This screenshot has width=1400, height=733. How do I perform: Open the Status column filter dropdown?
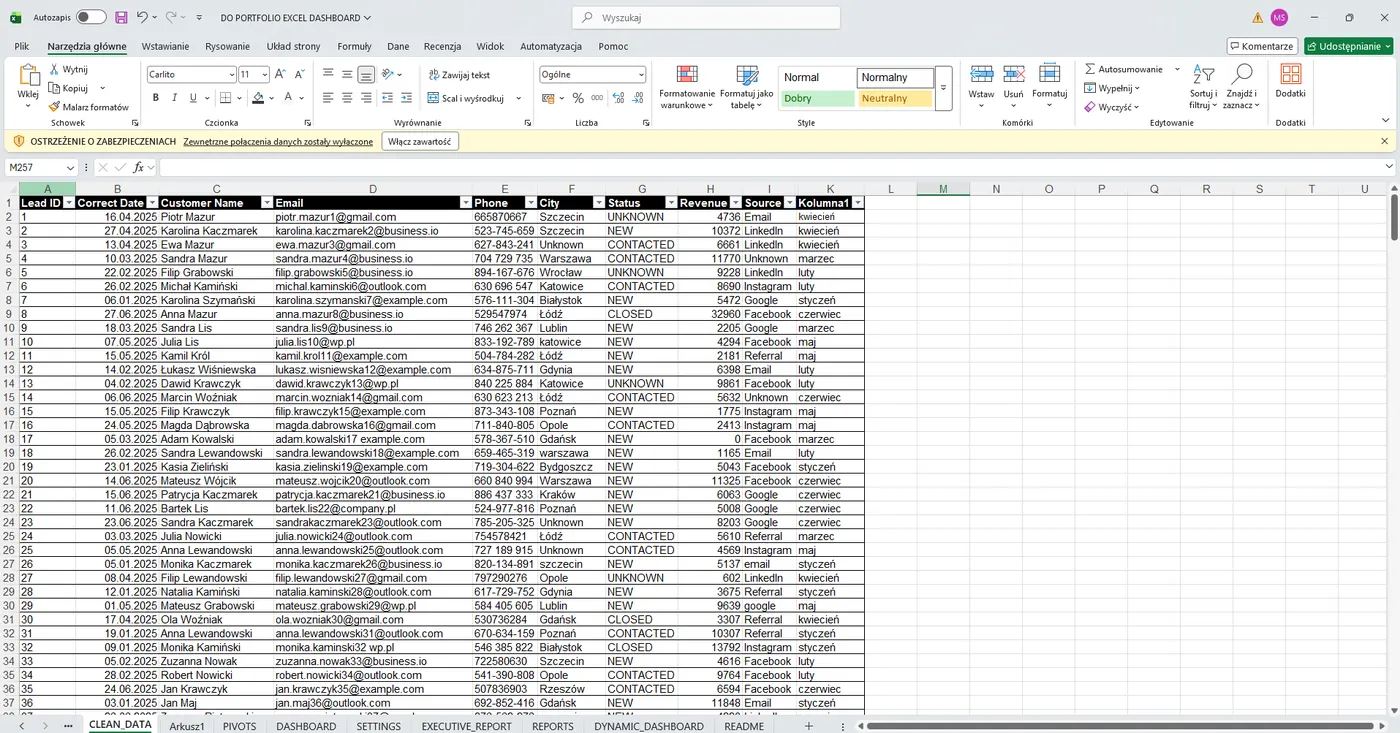671,203
